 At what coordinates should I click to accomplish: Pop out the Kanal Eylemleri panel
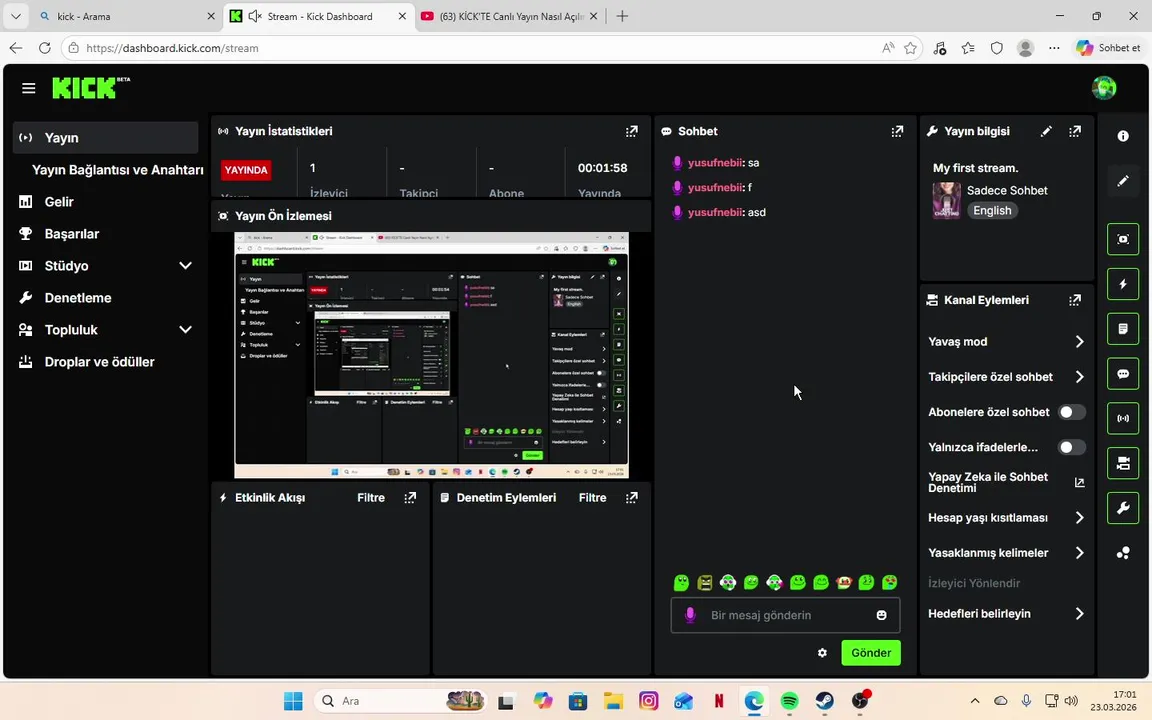click(1075, 300)
